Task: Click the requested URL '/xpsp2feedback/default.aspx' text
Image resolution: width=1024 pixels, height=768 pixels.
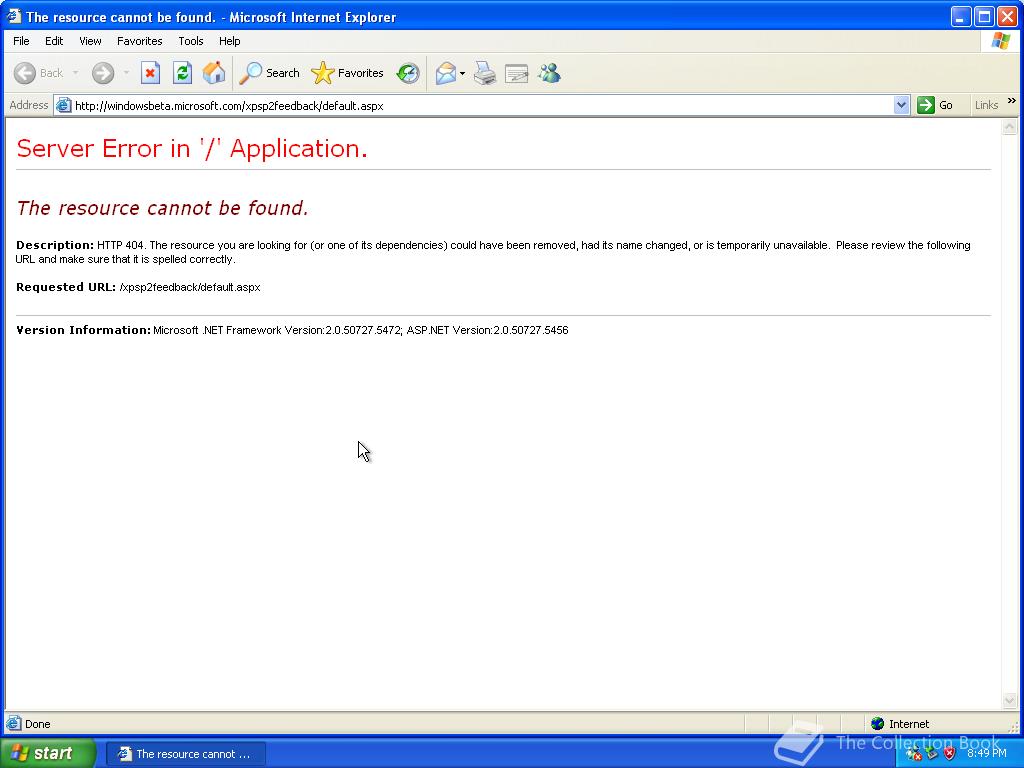Action: click(x=190, y=287)
